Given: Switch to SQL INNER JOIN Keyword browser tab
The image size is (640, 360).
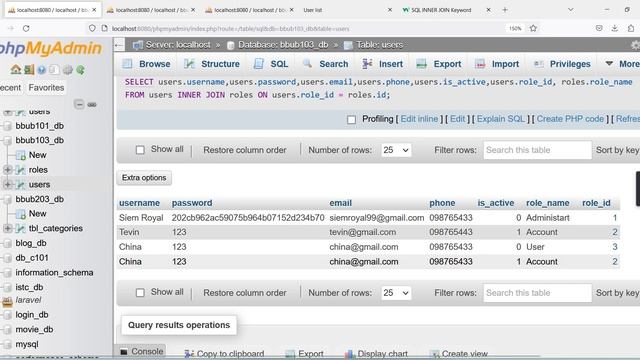Looking at the screenshot, I should coord(441,10).
